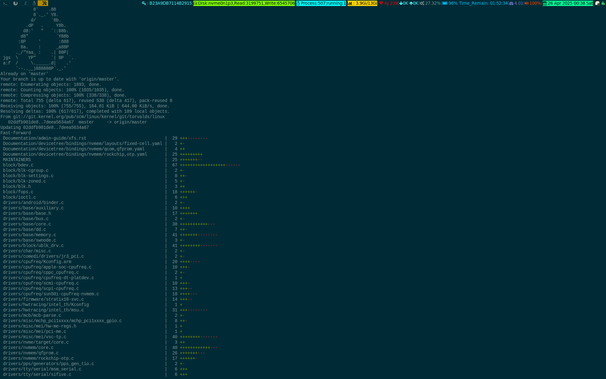
Task: Click block/blk-zoned.c file name
Action: pos(24,181)
